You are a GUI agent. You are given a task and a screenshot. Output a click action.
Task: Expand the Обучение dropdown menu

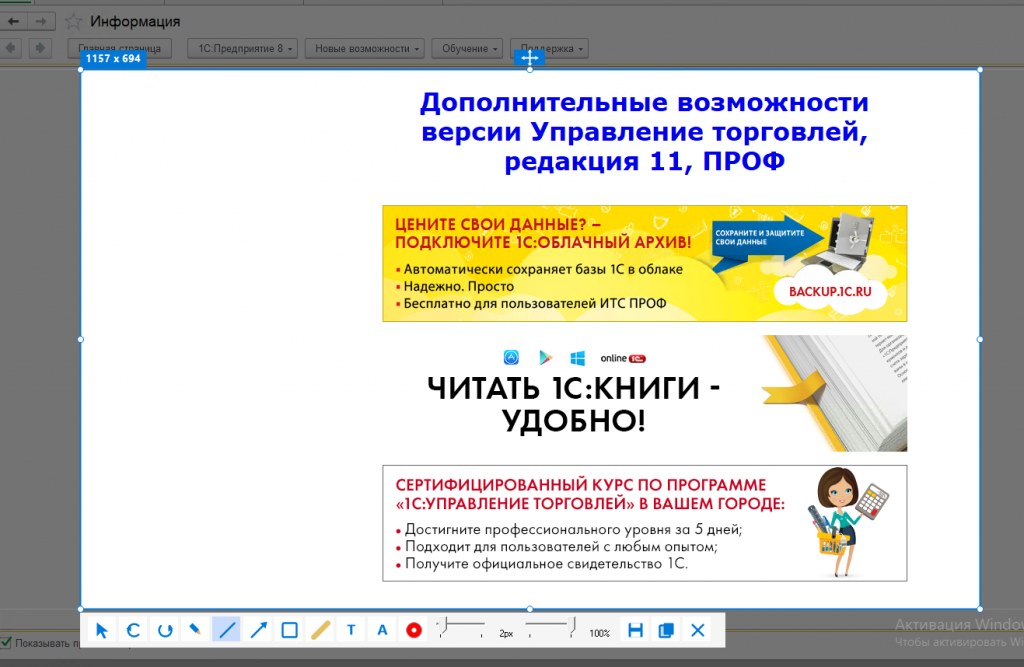tap(467, 48)
